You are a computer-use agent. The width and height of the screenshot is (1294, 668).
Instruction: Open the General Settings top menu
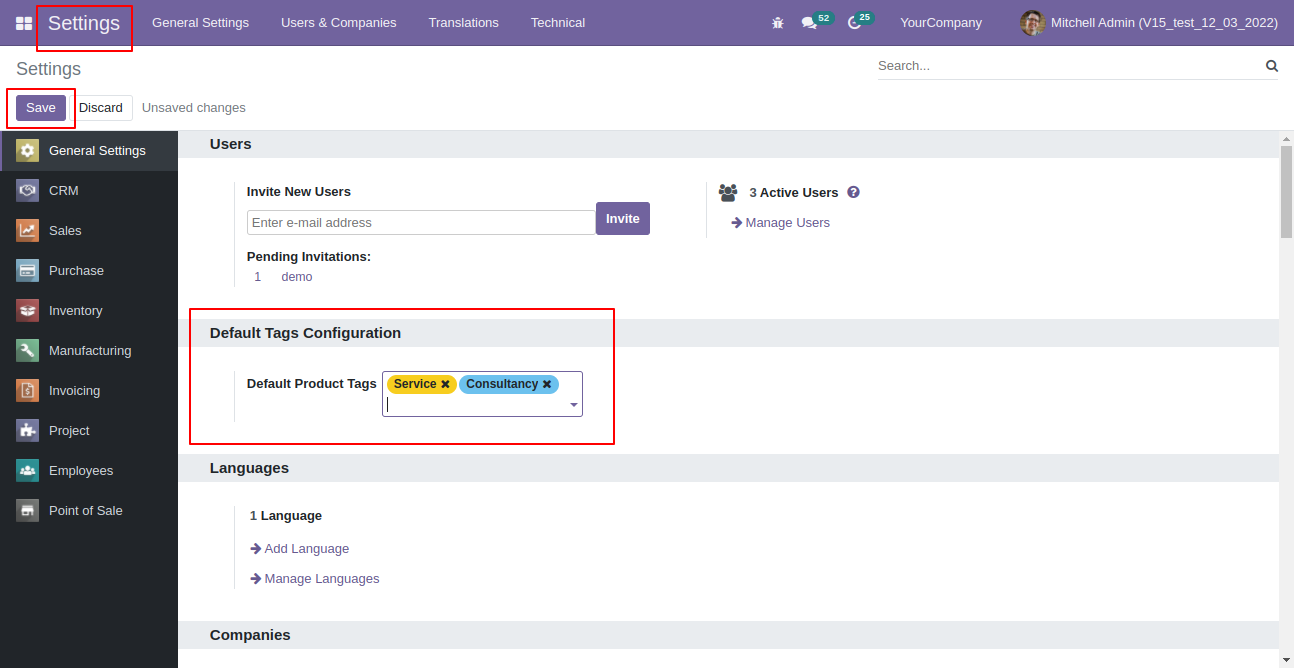click(x=200, y=22)
